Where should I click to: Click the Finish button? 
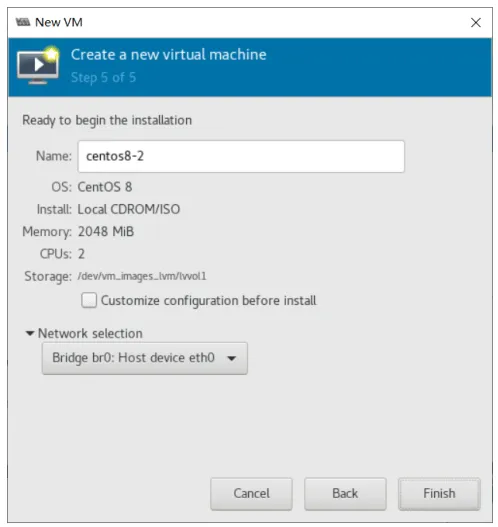pyautogui.click(x=439, y=494)
